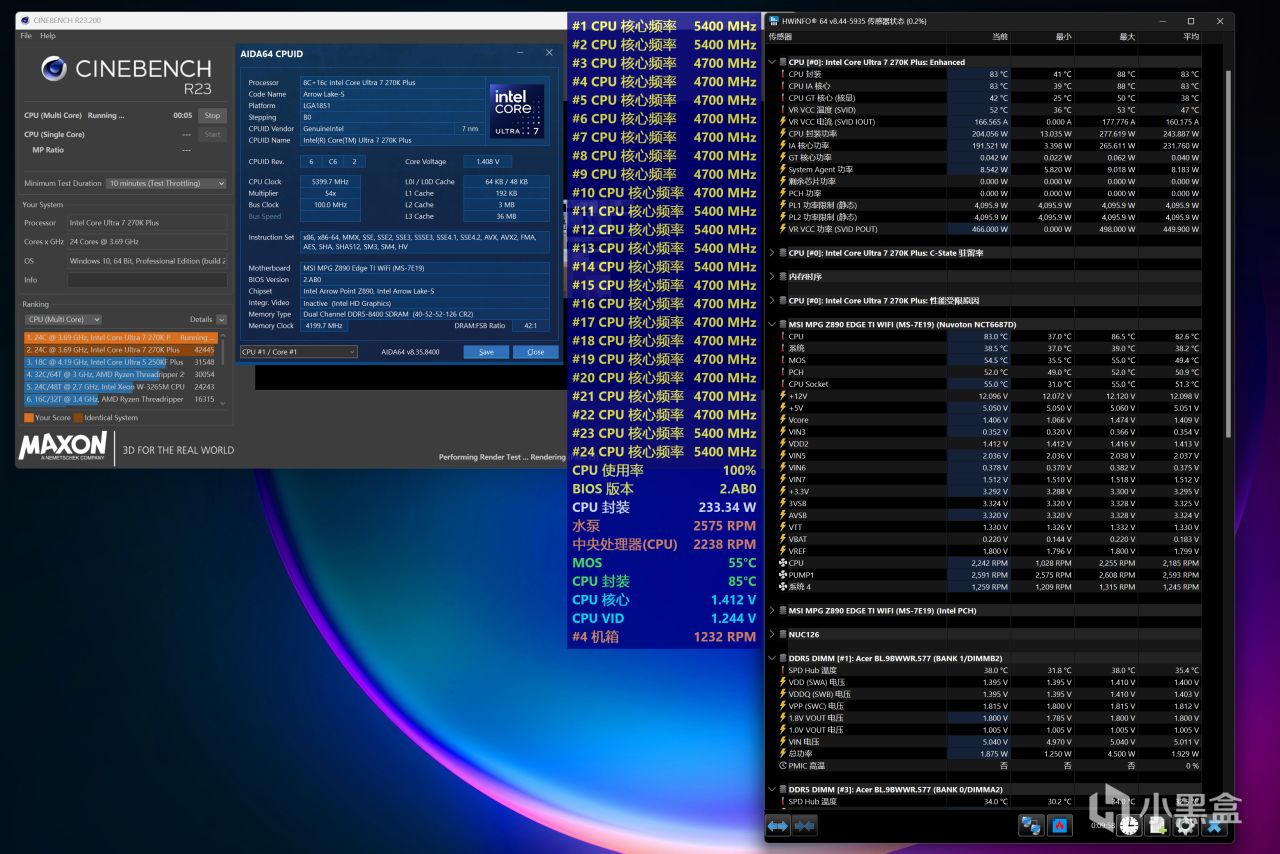Select the ranking entry with score 42445
The image size is (1280, 854).
(x=120, y=350)
